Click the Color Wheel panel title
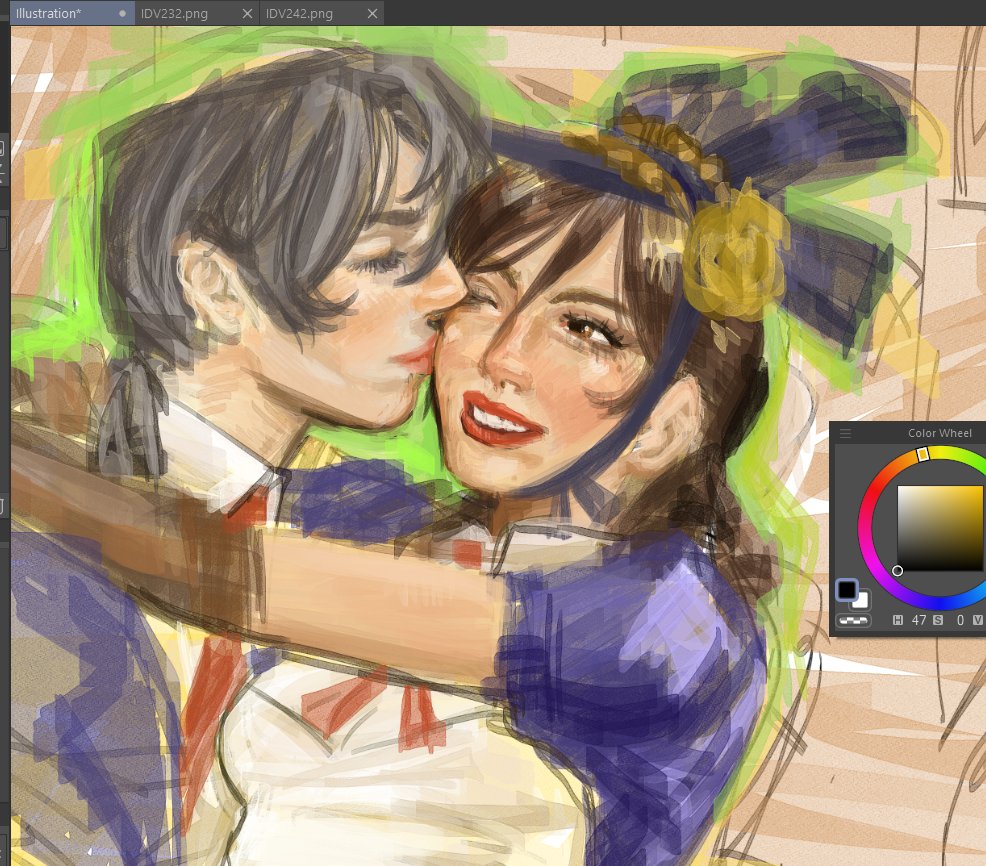Image resolution: width=986 pixels, height=866 pixels. (x=939, y=433)
